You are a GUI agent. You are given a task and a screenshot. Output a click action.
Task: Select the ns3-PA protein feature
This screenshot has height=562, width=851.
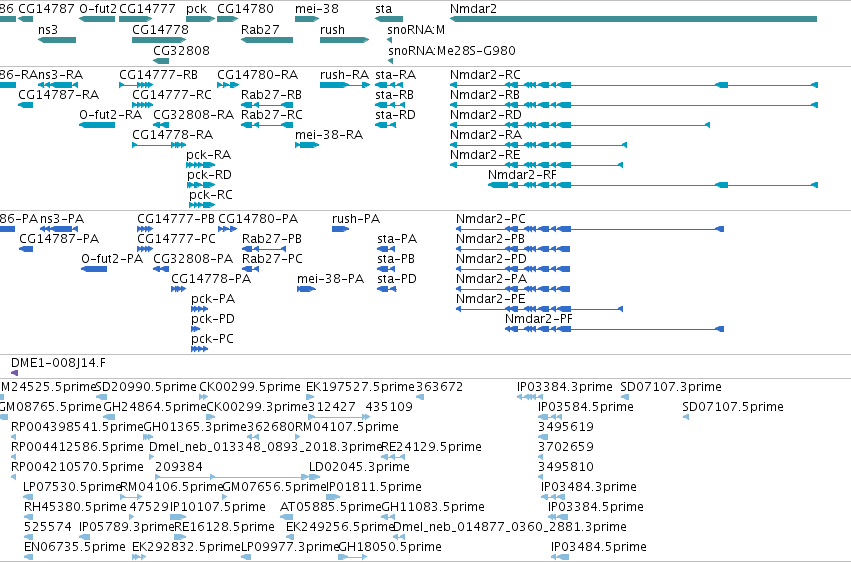coord(59,229)
